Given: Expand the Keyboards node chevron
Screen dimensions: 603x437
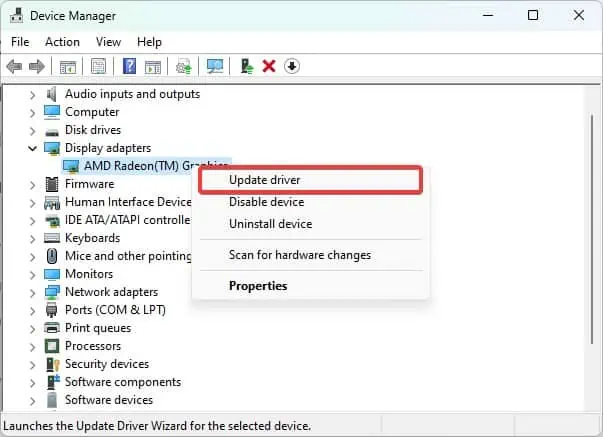Looking at the screenshot, I should [x=32, y=239].
